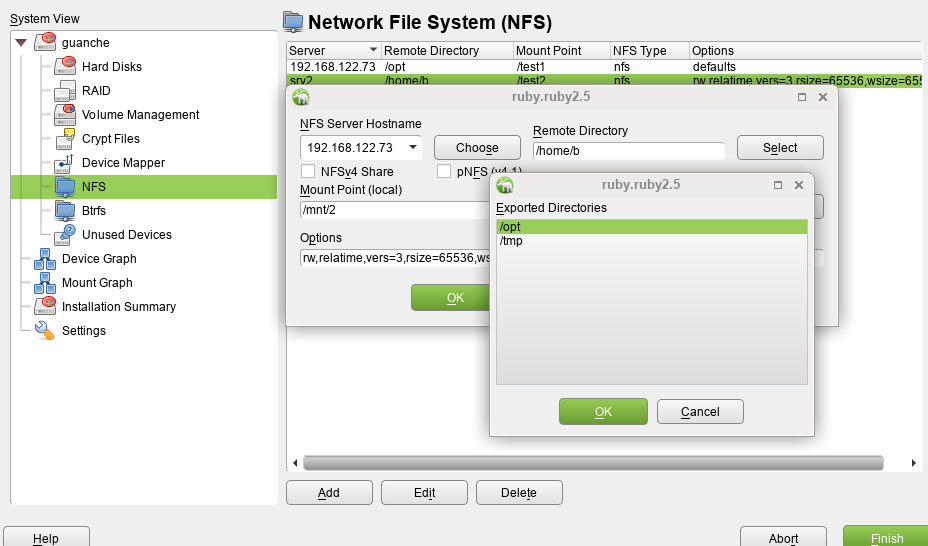Open Crypt Files via its icon
The height and width of the screenshot is (546, 928).
coord(65,139)
